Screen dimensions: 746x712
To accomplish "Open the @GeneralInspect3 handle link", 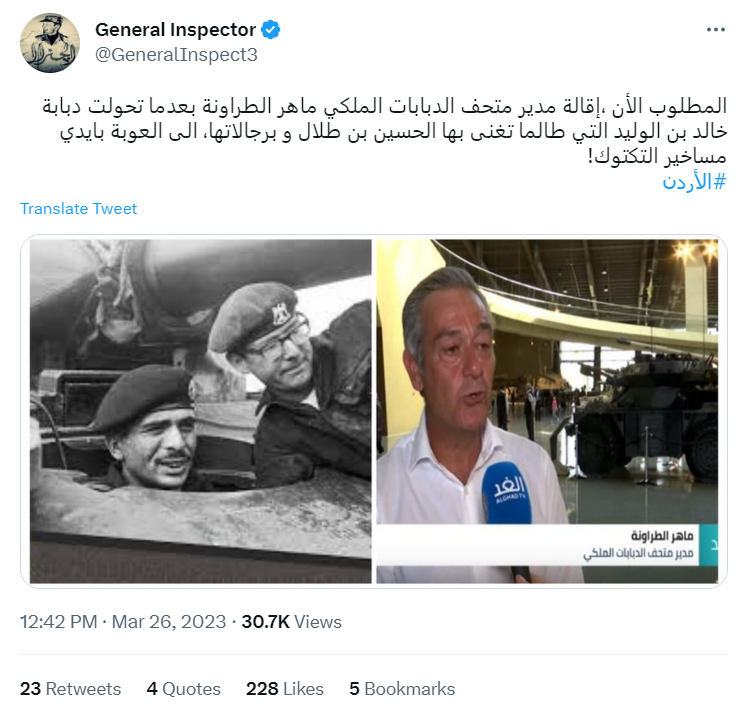I will 176,55.
